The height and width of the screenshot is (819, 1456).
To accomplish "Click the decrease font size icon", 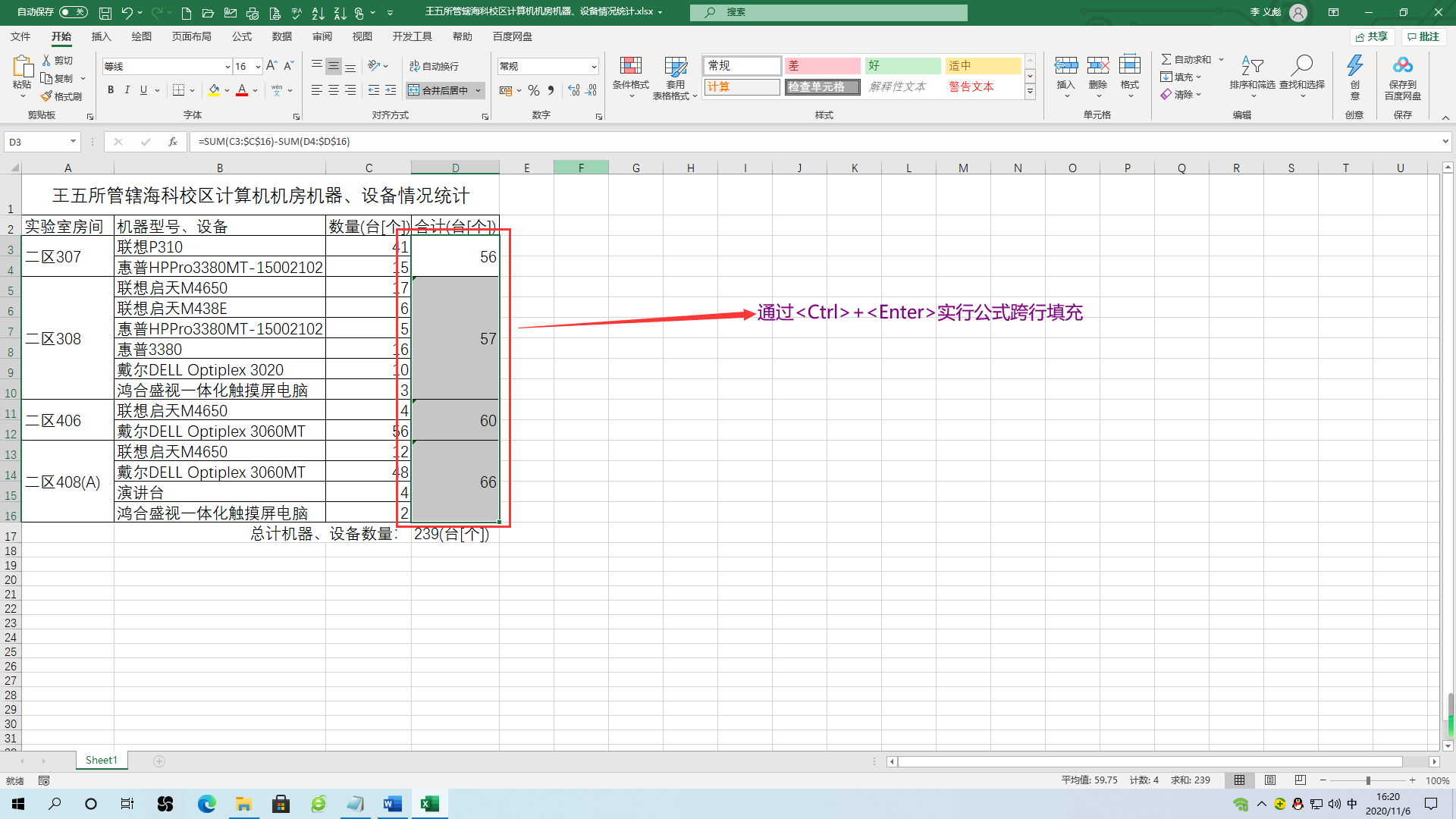I will pos(288,66).
